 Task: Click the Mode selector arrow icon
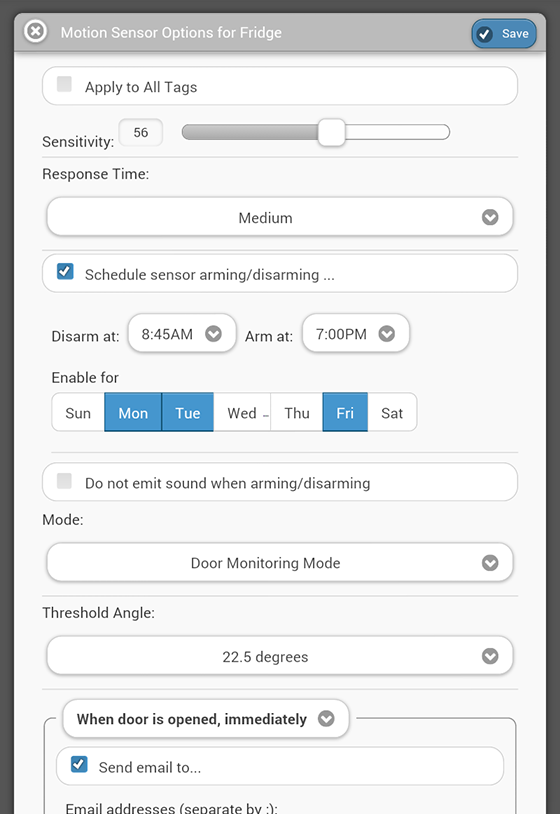[490, 563]
